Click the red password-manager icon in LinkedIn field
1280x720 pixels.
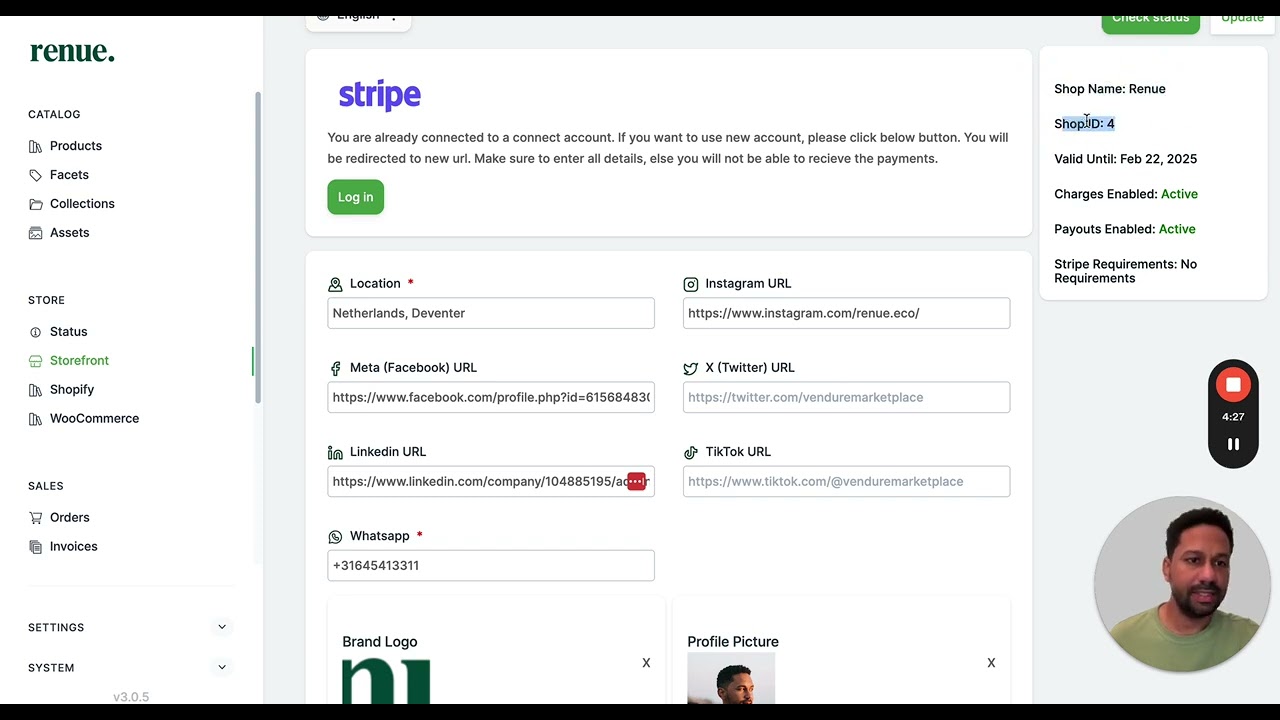[x=636, y=482]
